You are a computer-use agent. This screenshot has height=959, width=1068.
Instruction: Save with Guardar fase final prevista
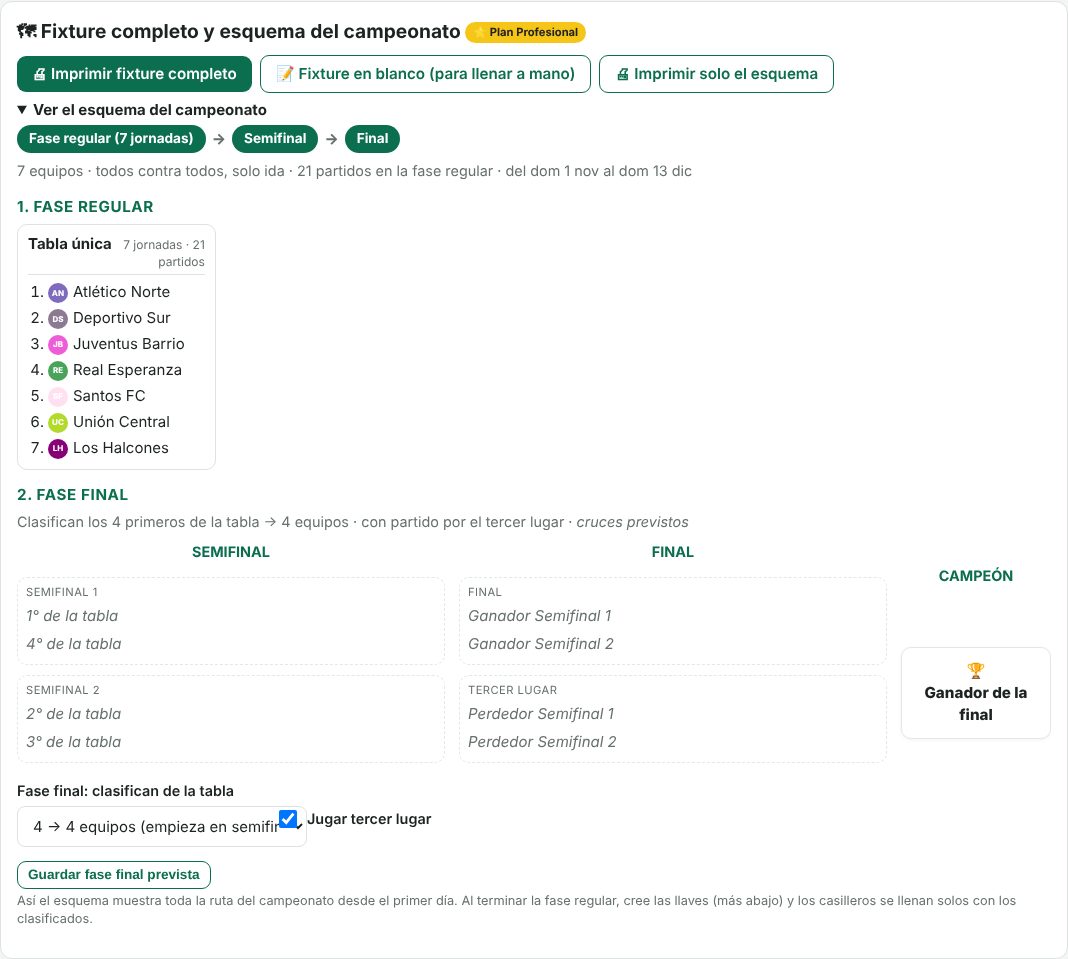114,875
